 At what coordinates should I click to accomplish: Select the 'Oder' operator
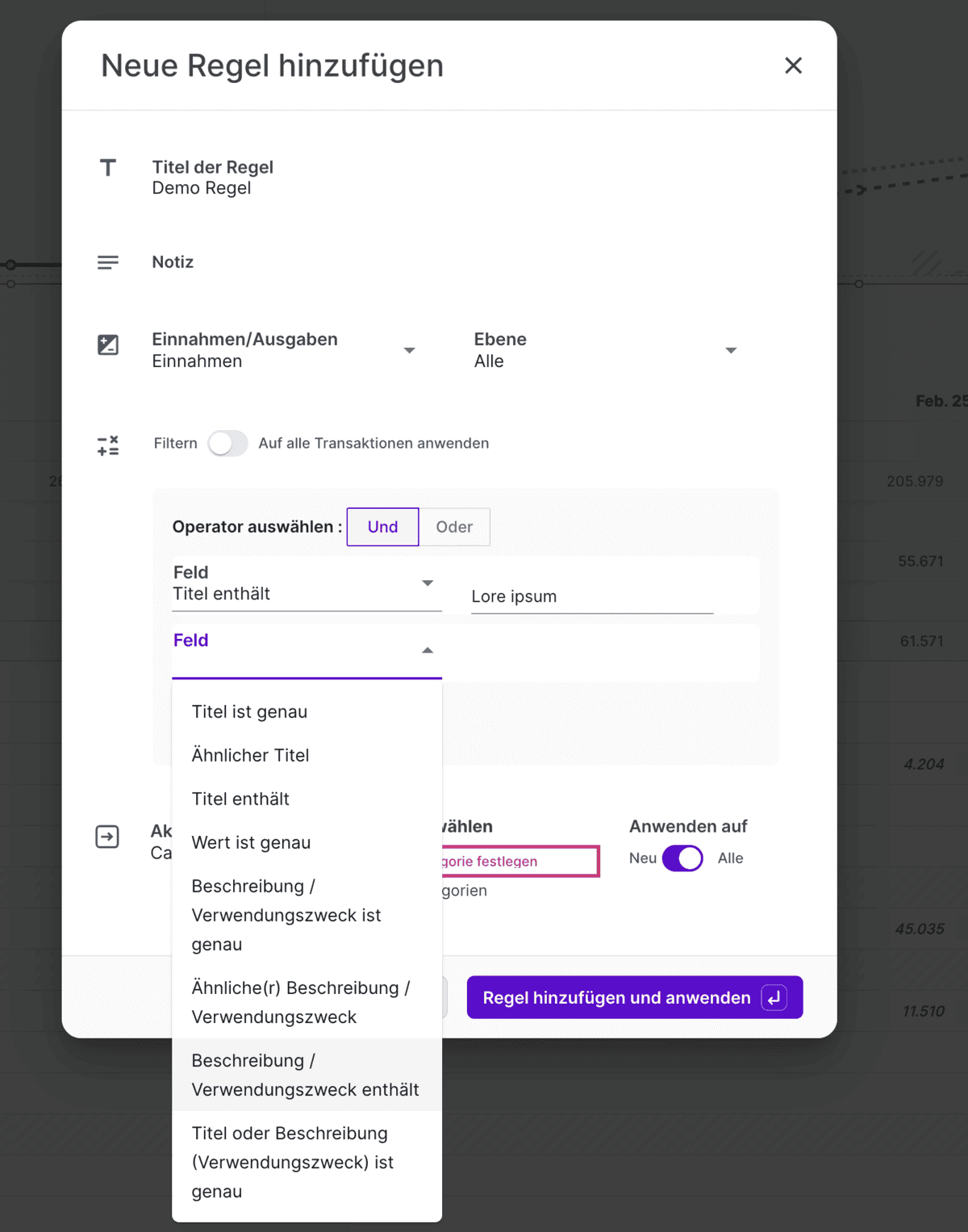tap(454, 527)
